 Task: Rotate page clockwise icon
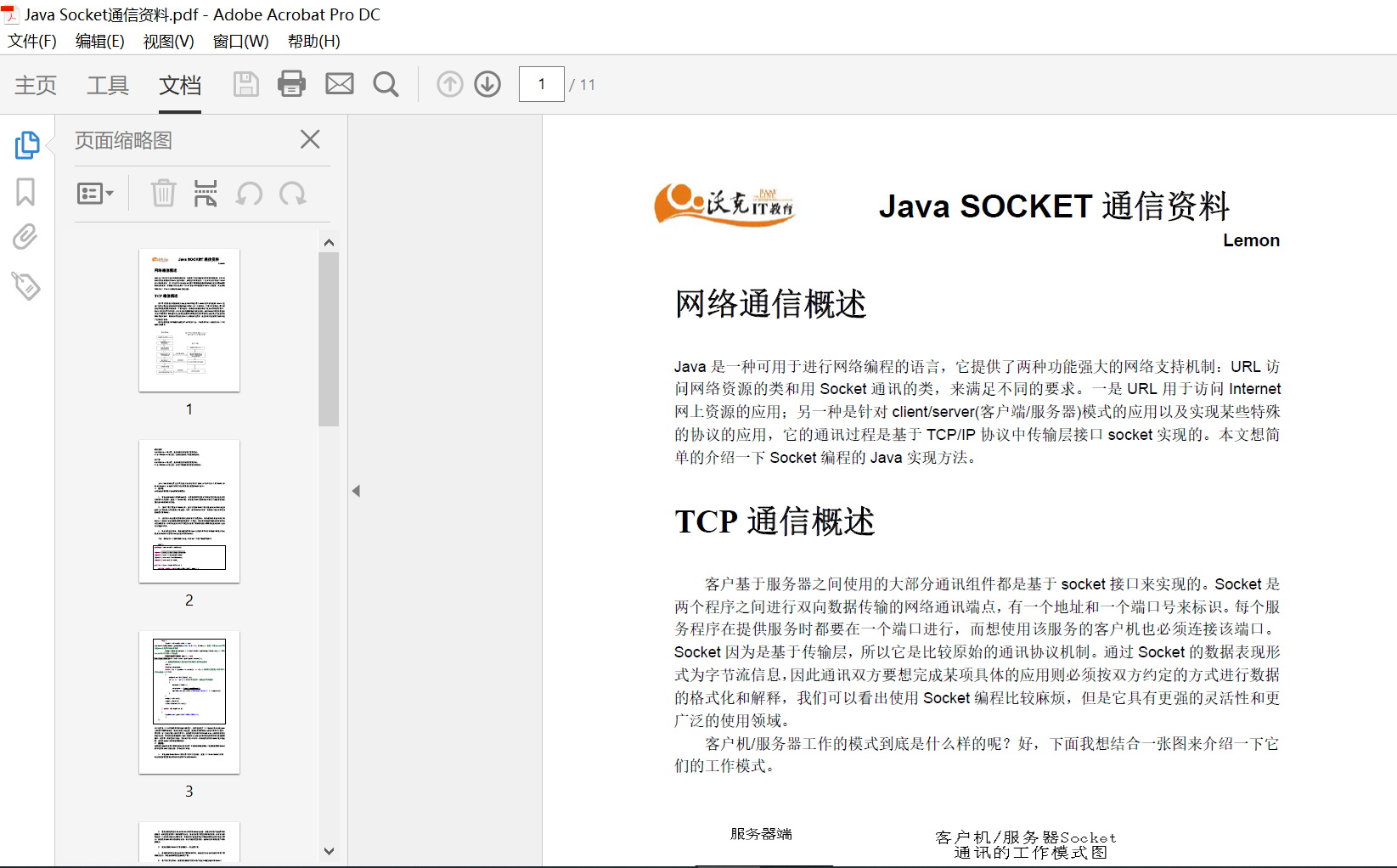pos(293,194)
